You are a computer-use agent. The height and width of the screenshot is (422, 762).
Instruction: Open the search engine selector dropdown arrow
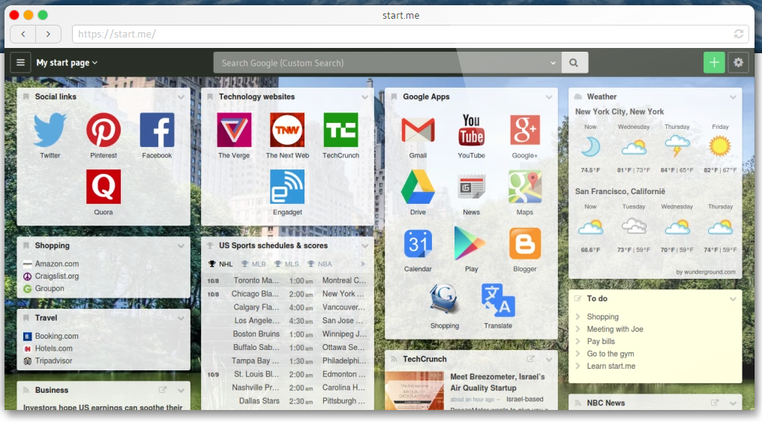coord(553,63)
